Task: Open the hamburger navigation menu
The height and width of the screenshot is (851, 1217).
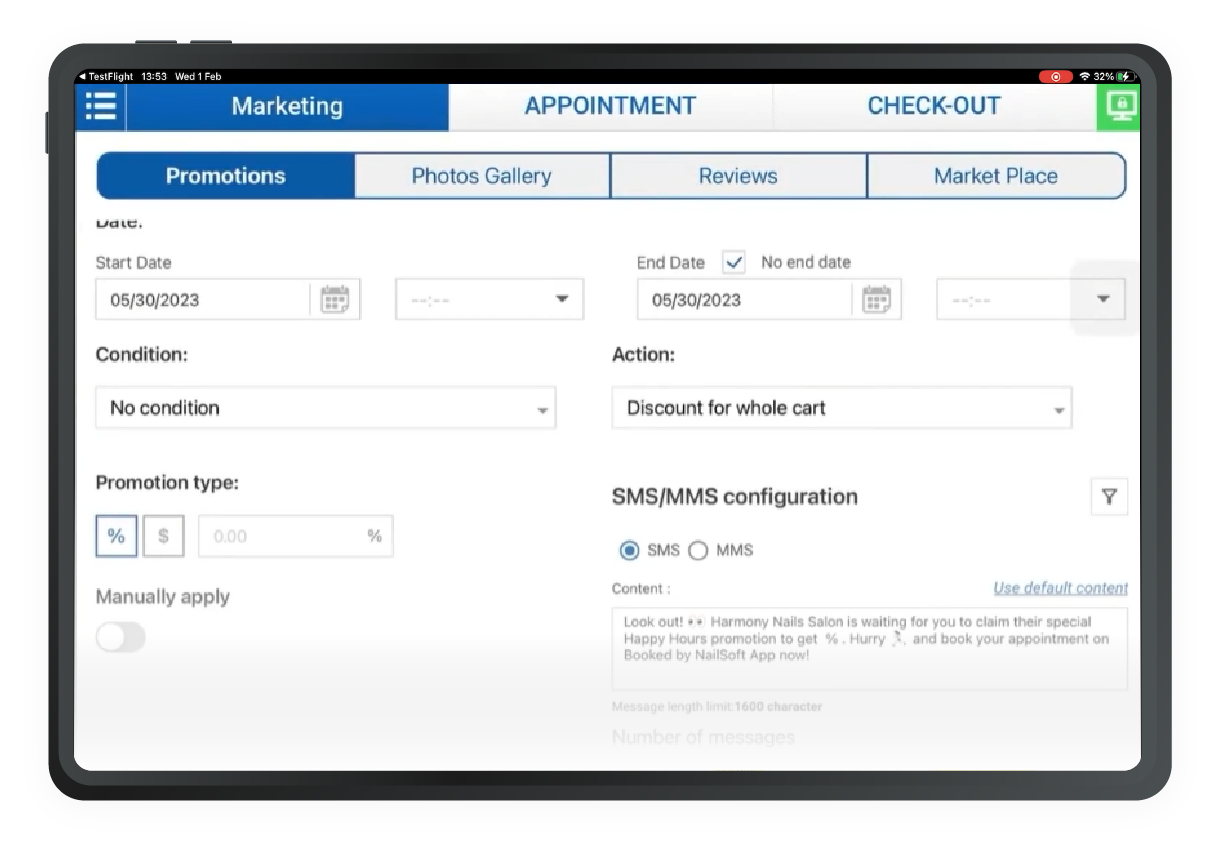Action: tap(99, 106)
